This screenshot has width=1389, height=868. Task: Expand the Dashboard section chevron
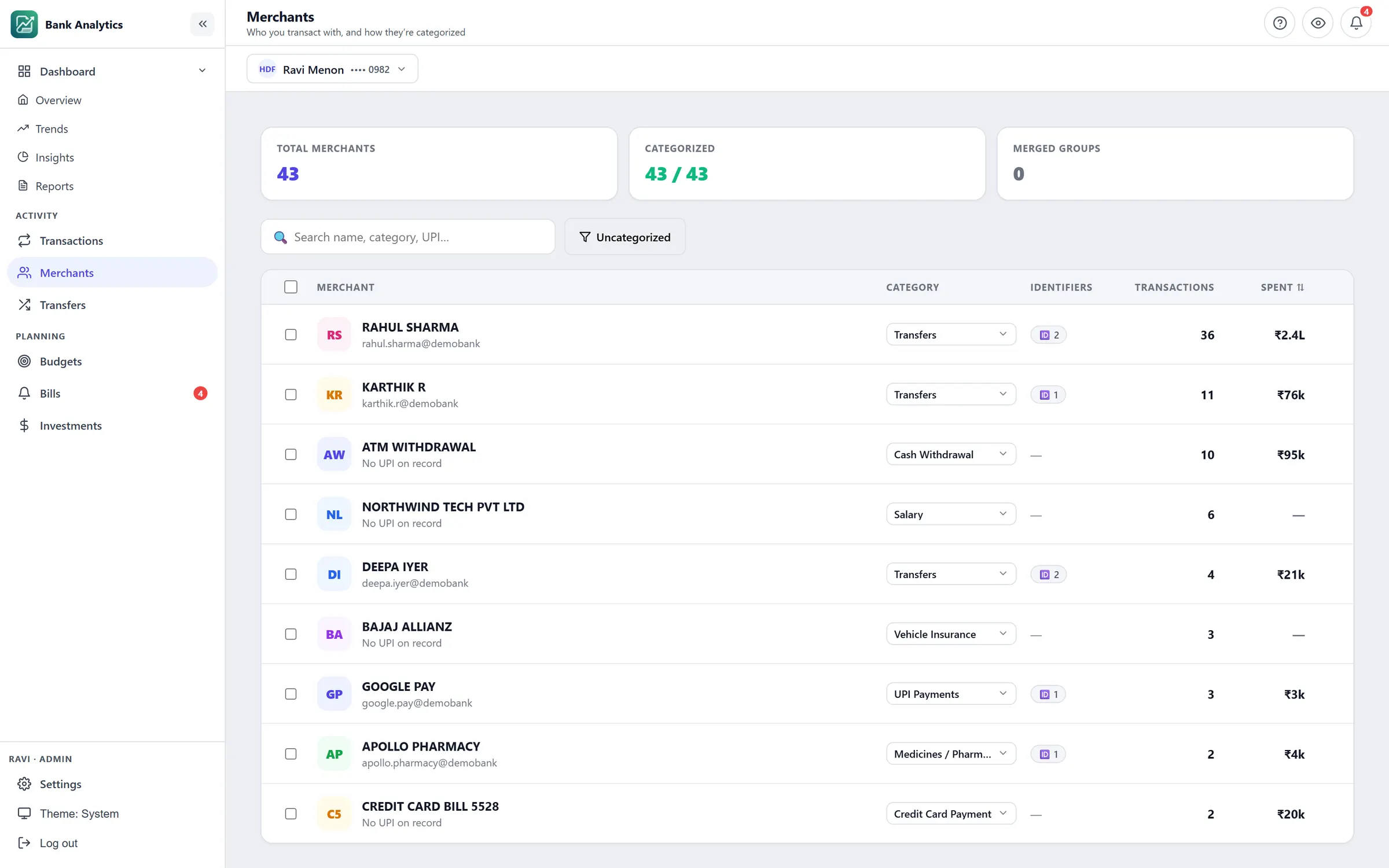click(202, 71)
